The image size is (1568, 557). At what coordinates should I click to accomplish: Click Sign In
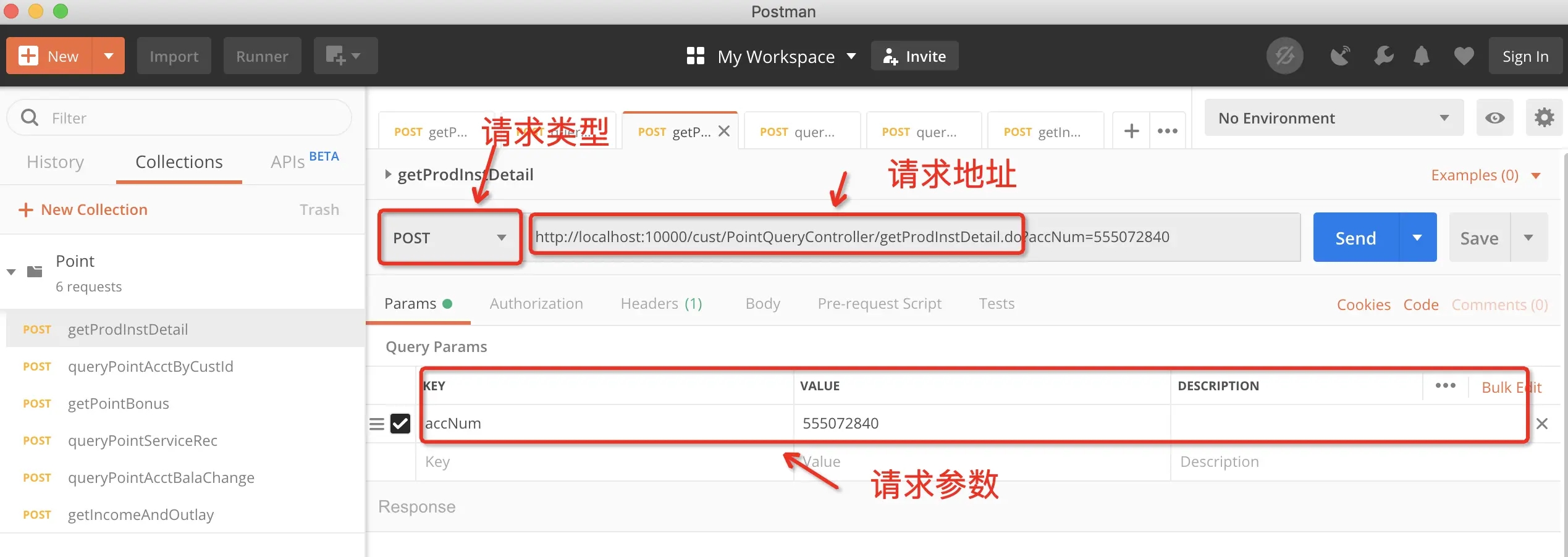click(1525, 56)
